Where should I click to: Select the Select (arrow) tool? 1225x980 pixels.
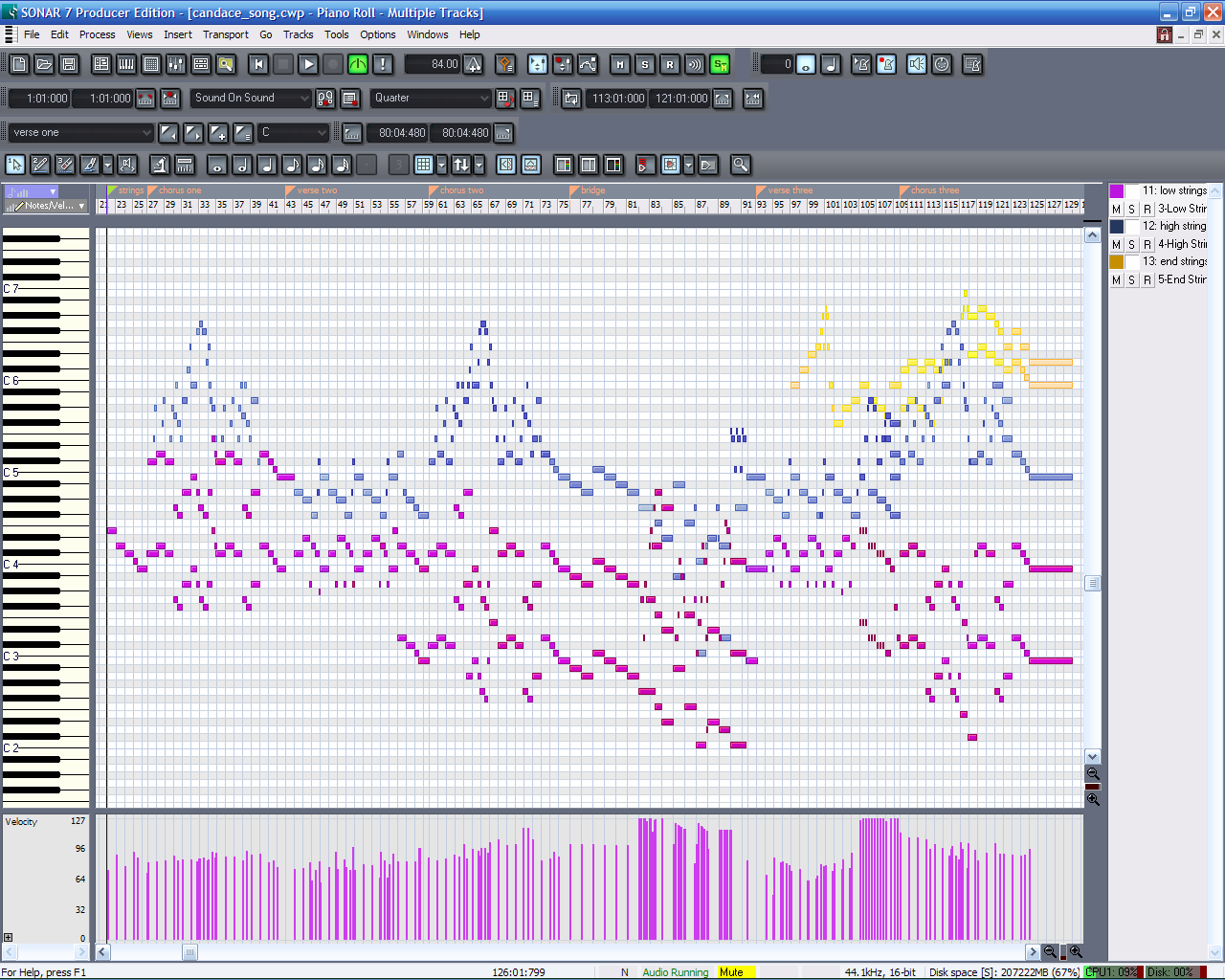pyautogui.click(x=15, y=165)
